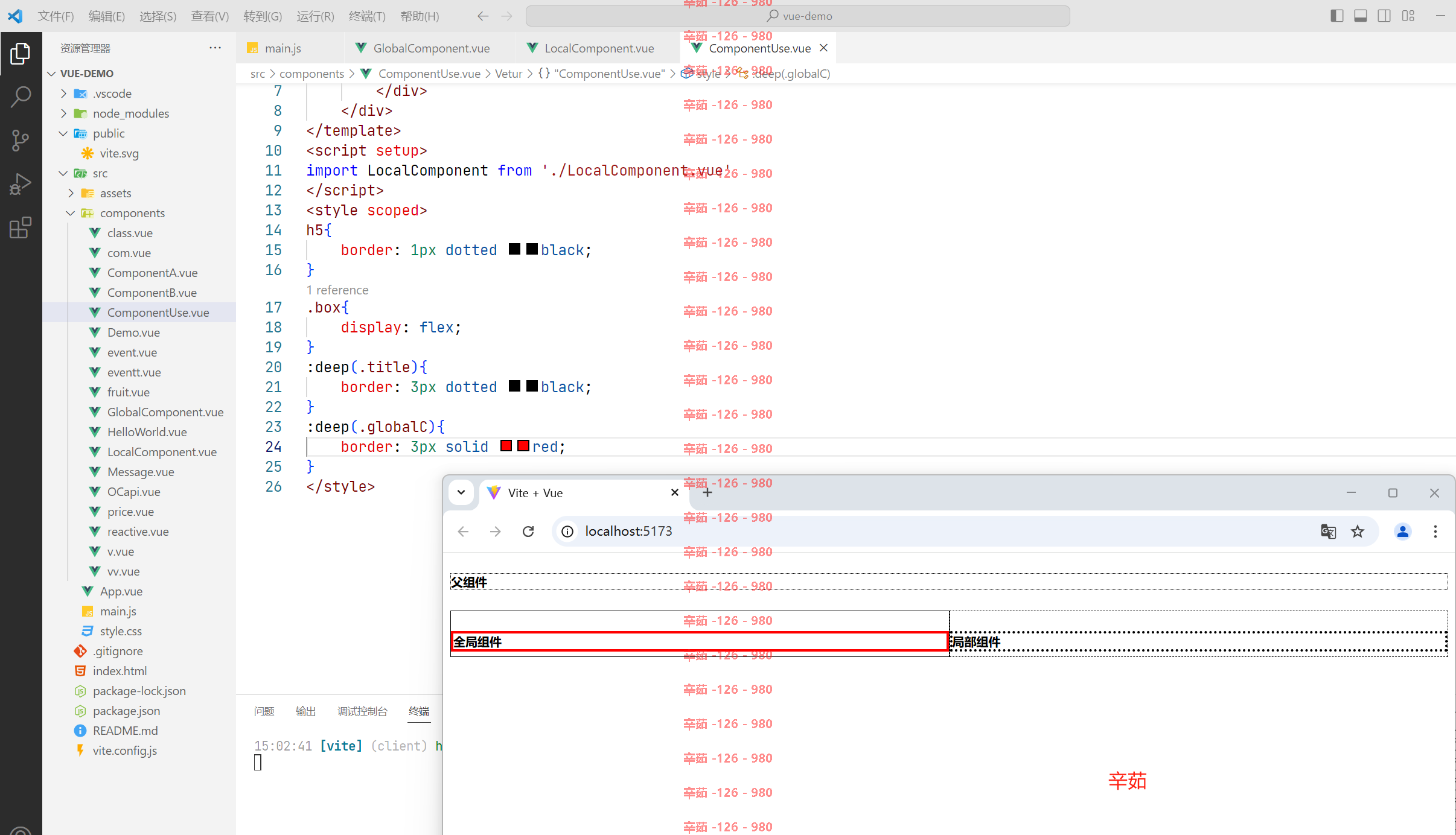Go forward in the browser window
This screenshot has height=835, width=1456.
[496, 531]
